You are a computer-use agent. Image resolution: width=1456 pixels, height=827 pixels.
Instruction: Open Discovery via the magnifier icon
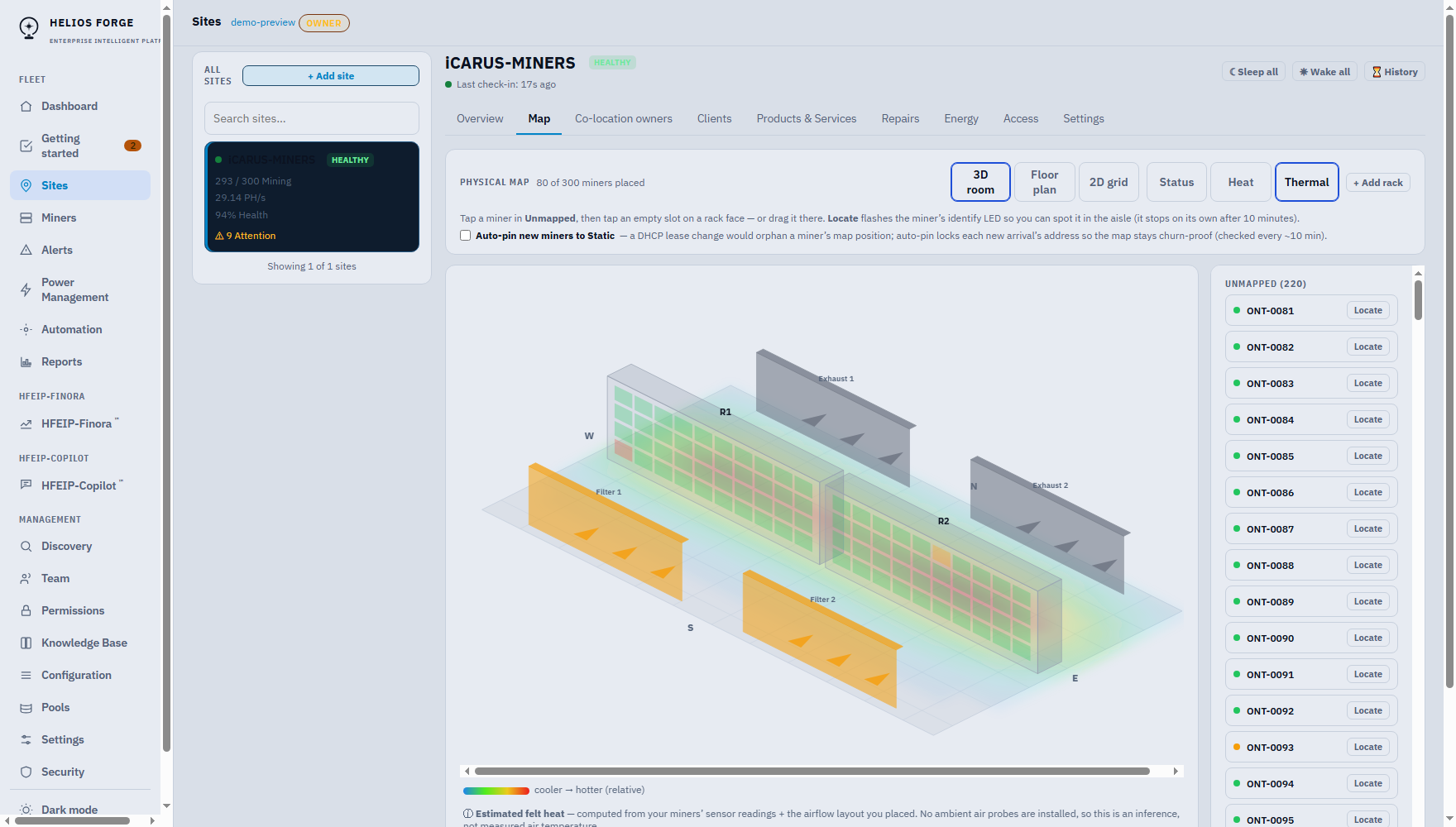[x=26, y=546]
